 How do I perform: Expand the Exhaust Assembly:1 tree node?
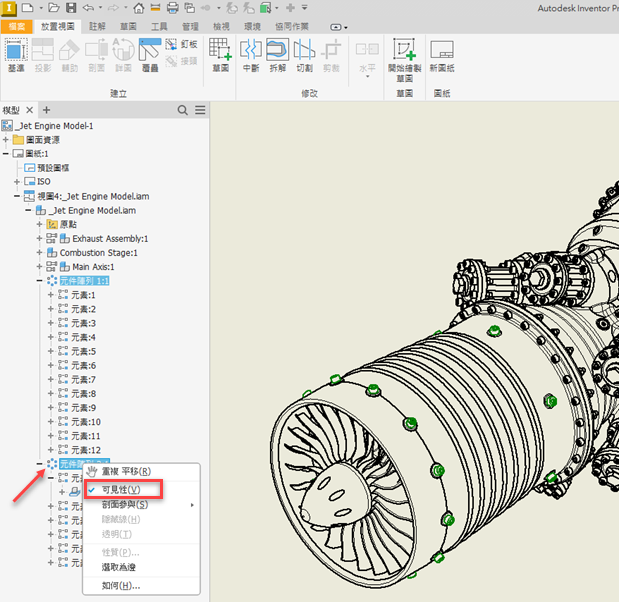(39, 239)
